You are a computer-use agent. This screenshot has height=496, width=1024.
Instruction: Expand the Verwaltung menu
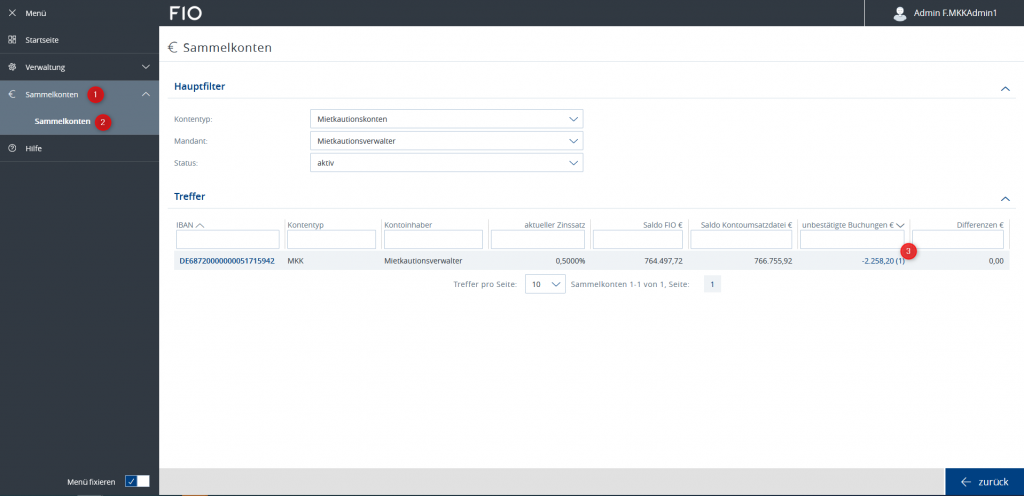coord(145,67)
